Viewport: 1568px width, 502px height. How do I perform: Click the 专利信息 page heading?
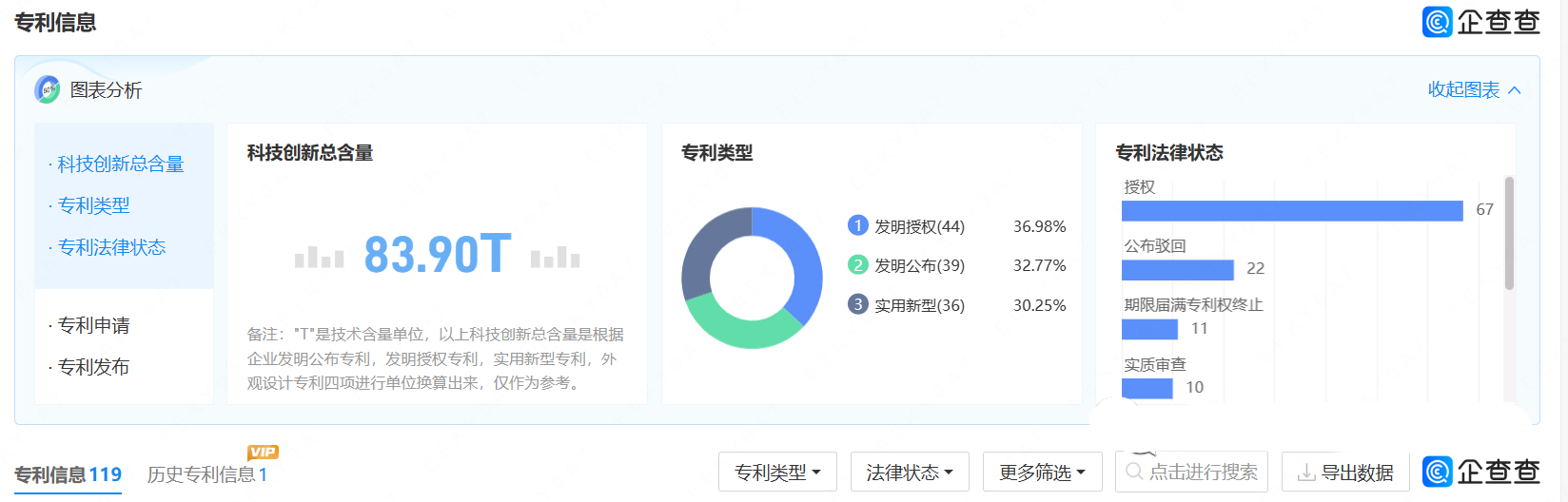pyautogui.click(x=55, y=23)
